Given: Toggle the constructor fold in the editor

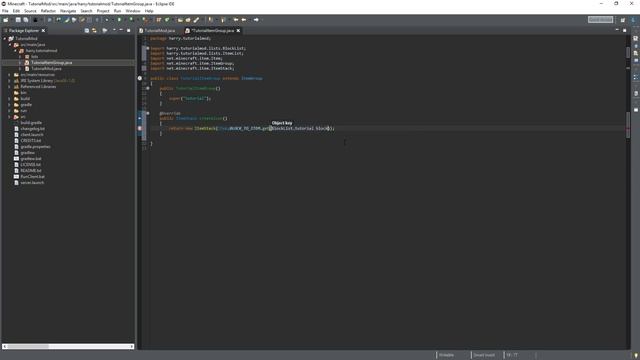Looking at the screenshot, I should [148, 88].
